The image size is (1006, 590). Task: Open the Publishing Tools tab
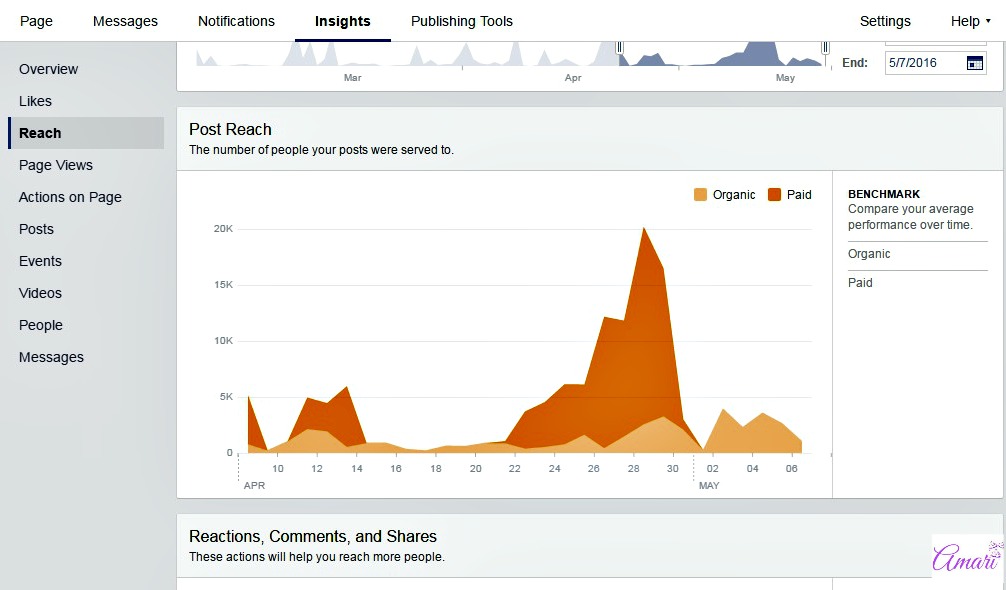461,21
